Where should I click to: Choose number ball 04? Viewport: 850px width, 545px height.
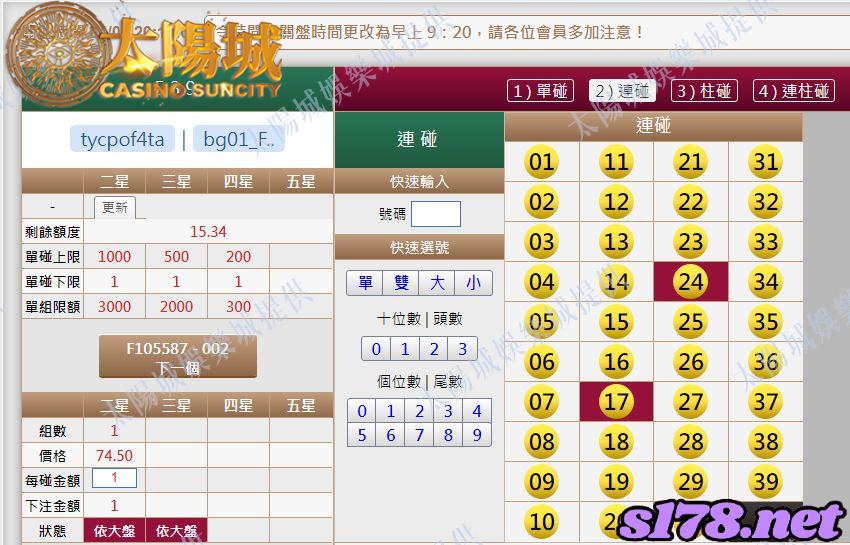point(542,282)
